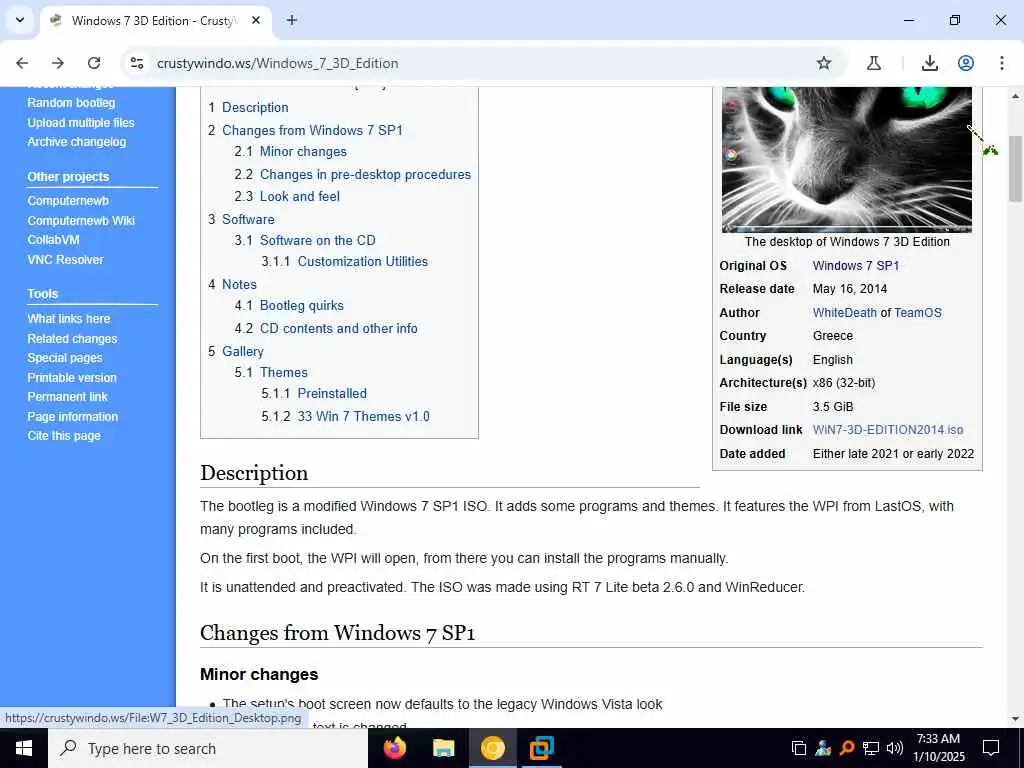This screenshot has width=1024, height=768.
Task: Jump to 33 Win 7 Themes v1.0
Action: click(x=345, y=416)
